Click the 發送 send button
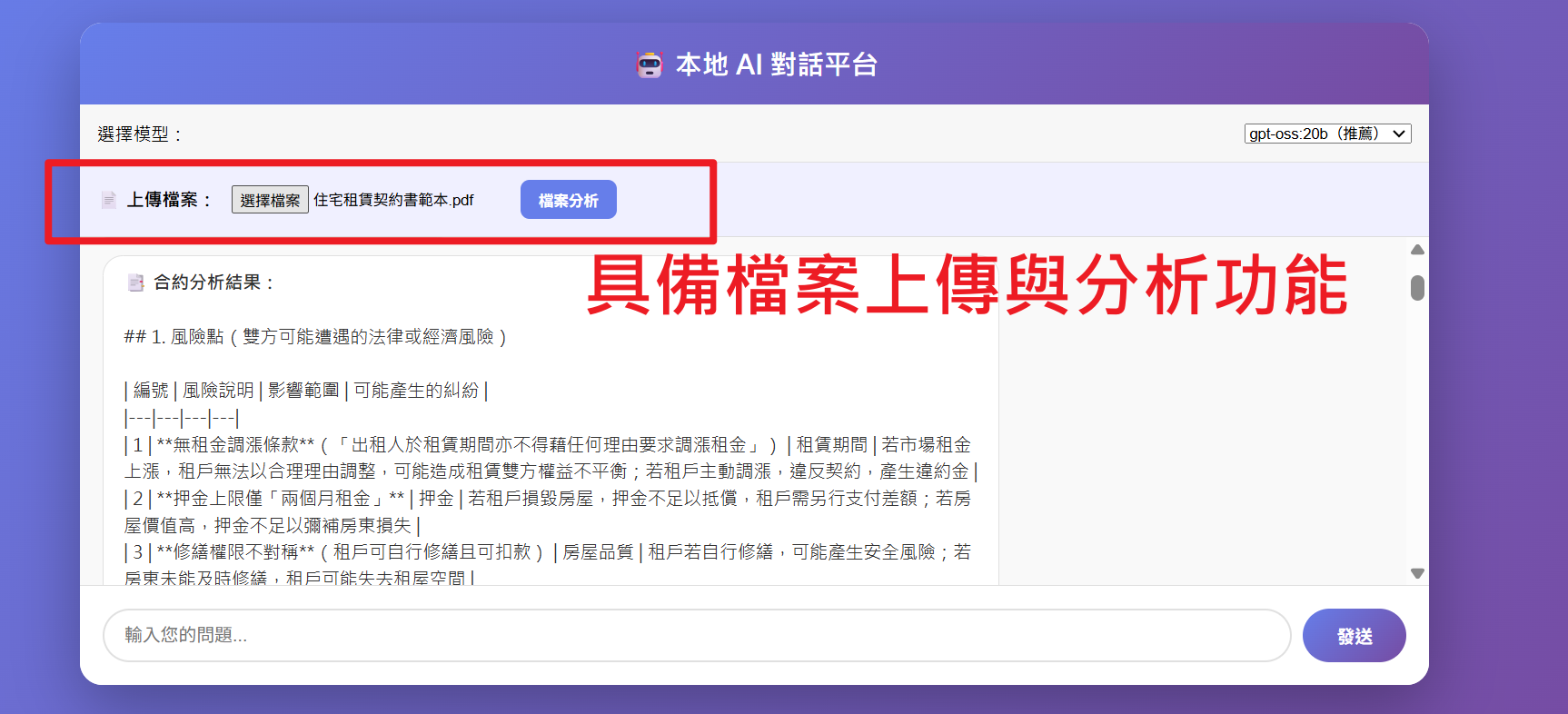This screenshot has height=714, width=1568. pos(1355,636)
